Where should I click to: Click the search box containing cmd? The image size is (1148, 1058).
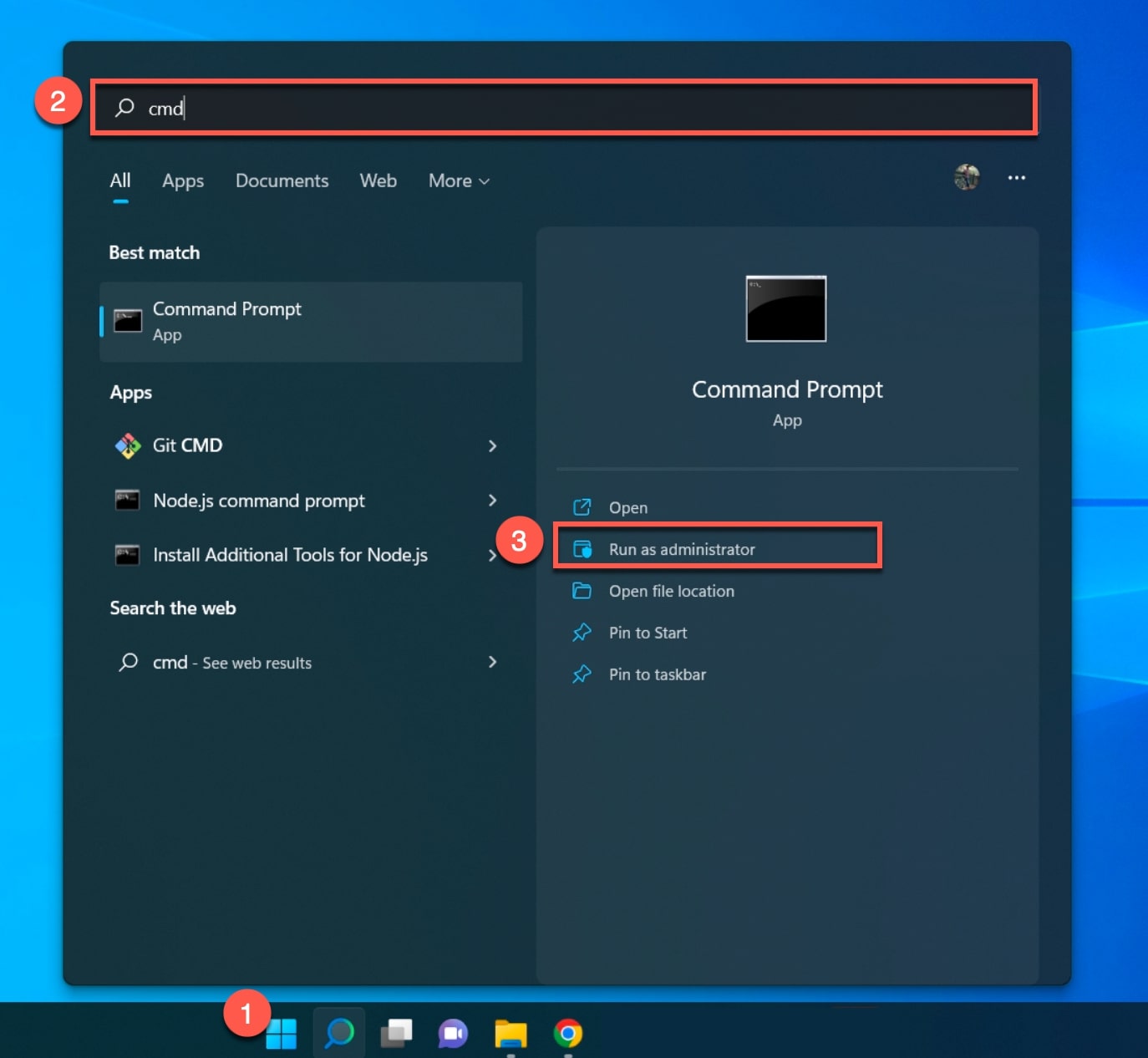(x=564, y=108)
